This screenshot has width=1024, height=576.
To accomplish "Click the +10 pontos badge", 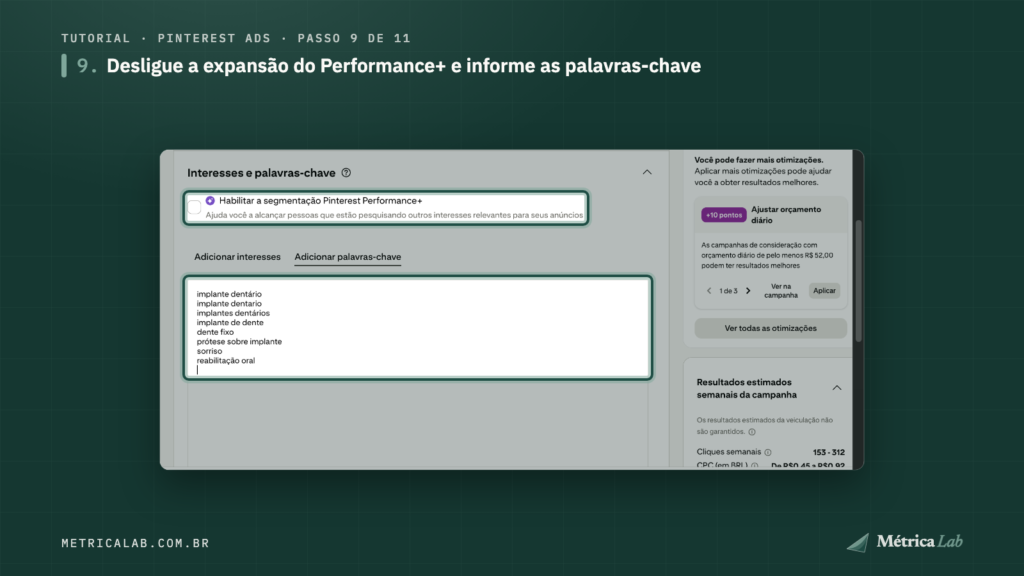I will point(724,215).
